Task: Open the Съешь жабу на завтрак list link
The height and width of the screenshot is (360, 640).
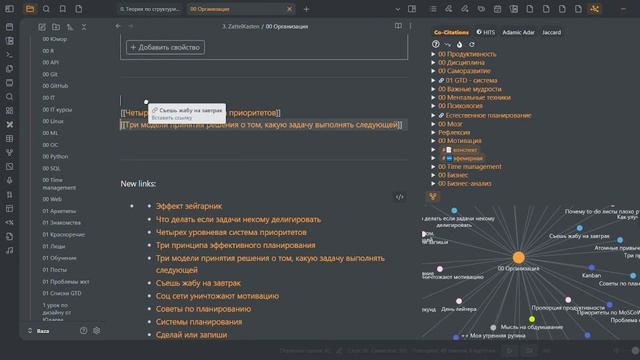Action: (198, 283)
